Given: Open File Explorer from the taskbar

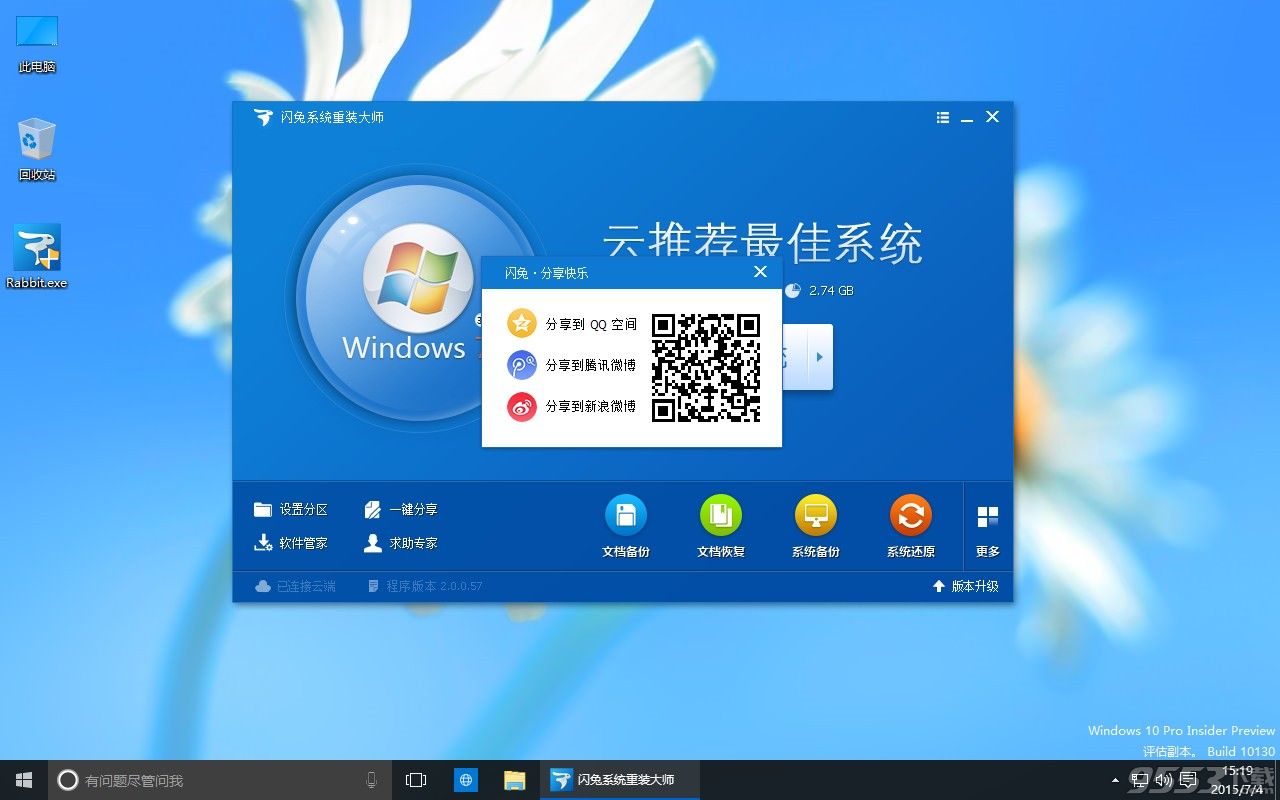Looking at the screenshot, I should pyautogui.click(x=514, y=780).
